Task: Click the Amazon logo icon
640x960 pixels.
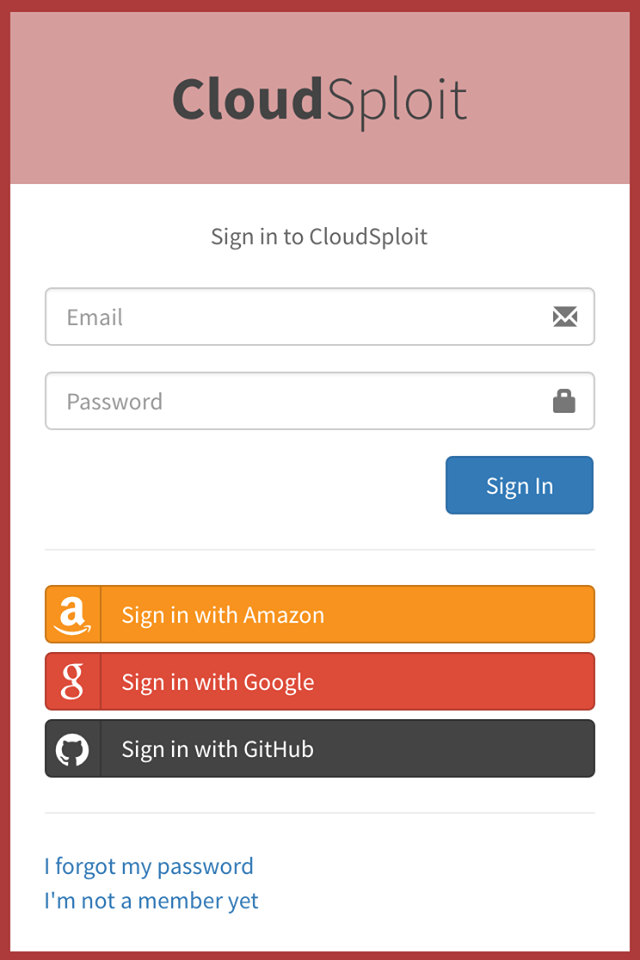Action: click(x=73, y=615)
